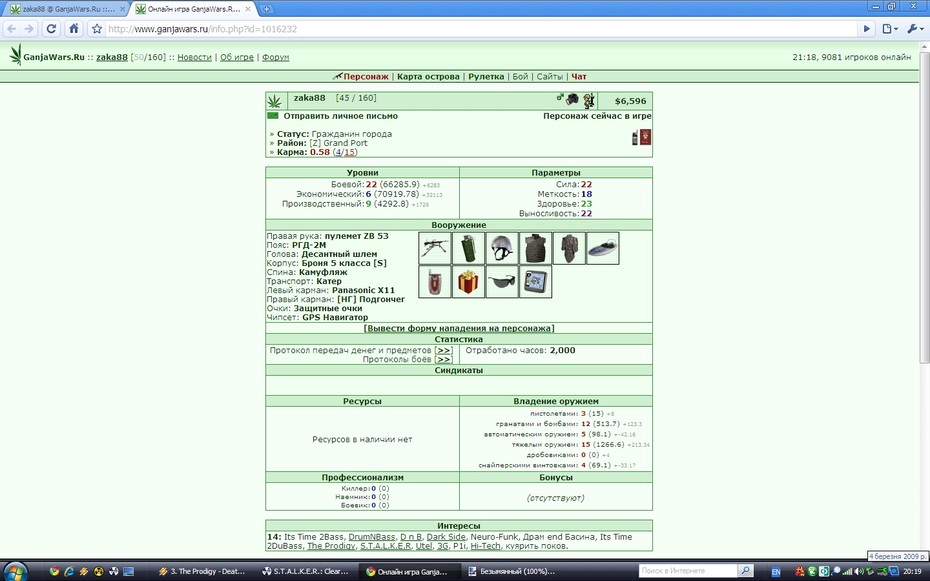Open the Новости link in header
Viewport: 930px width, 581px height.
195,57
